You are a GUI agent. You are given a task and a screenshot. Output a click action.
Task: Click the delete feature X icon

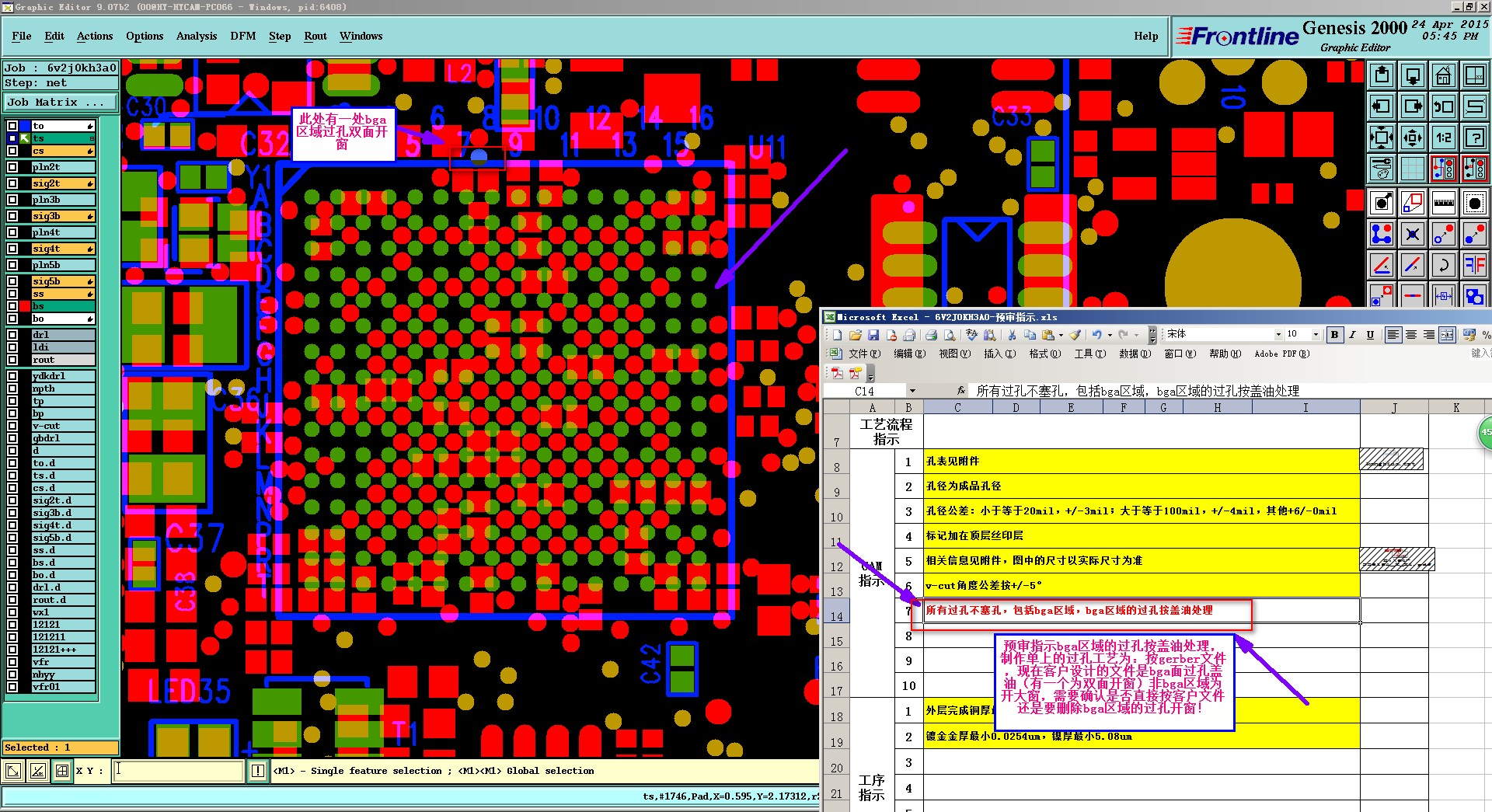coord(1413,234)
